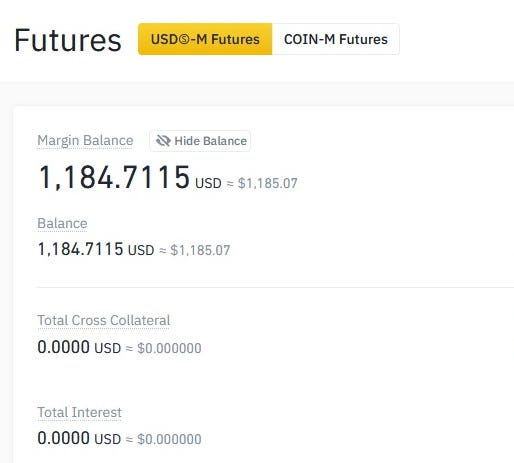Click the crossed-eye Hide Balance icon
The height and width of the screenshot is (463, 514).
tap(163, 141)
